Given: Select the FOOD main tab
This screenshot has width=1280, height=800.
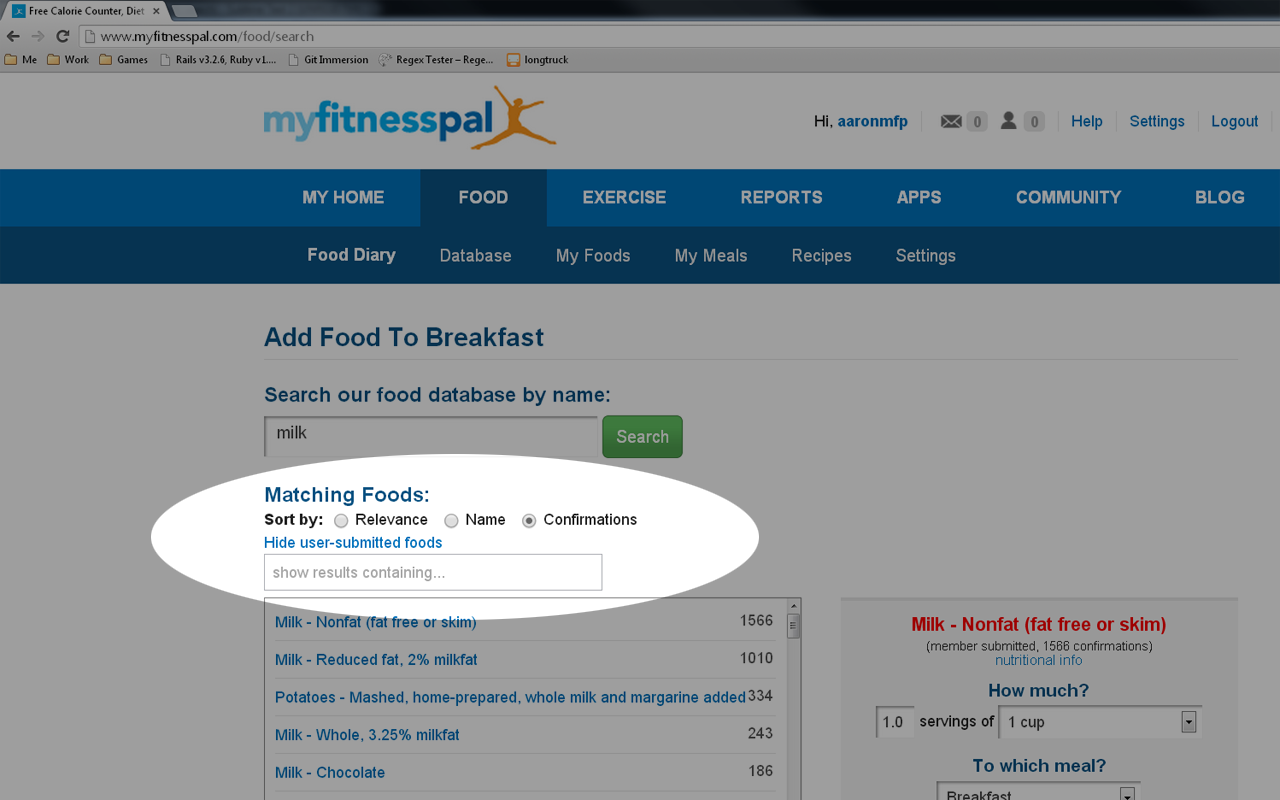Looking at the screenshot, I should tap(483, 197).
